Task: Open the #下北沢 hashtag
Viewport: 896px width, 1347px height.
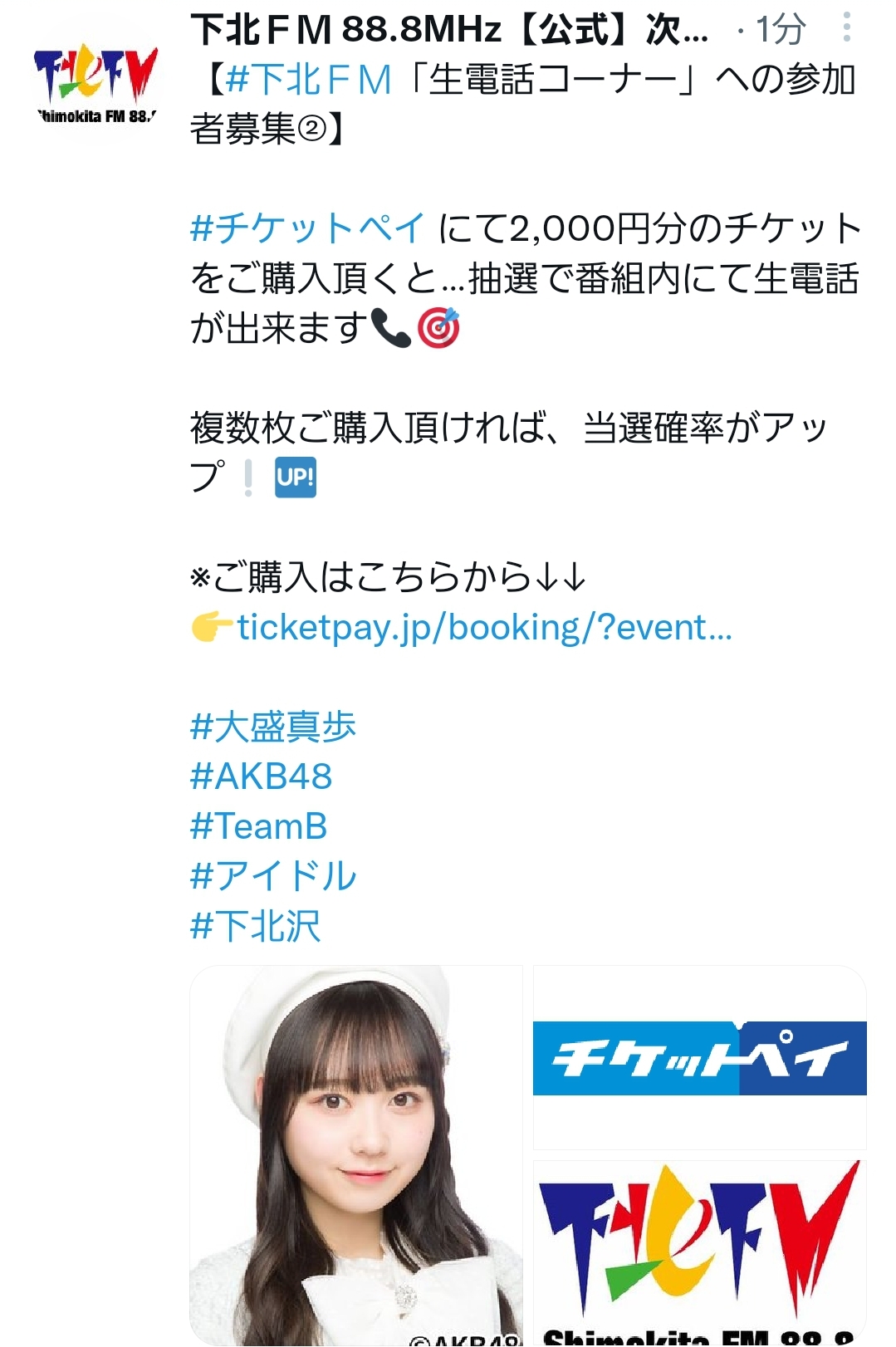Action: point(255,926)
